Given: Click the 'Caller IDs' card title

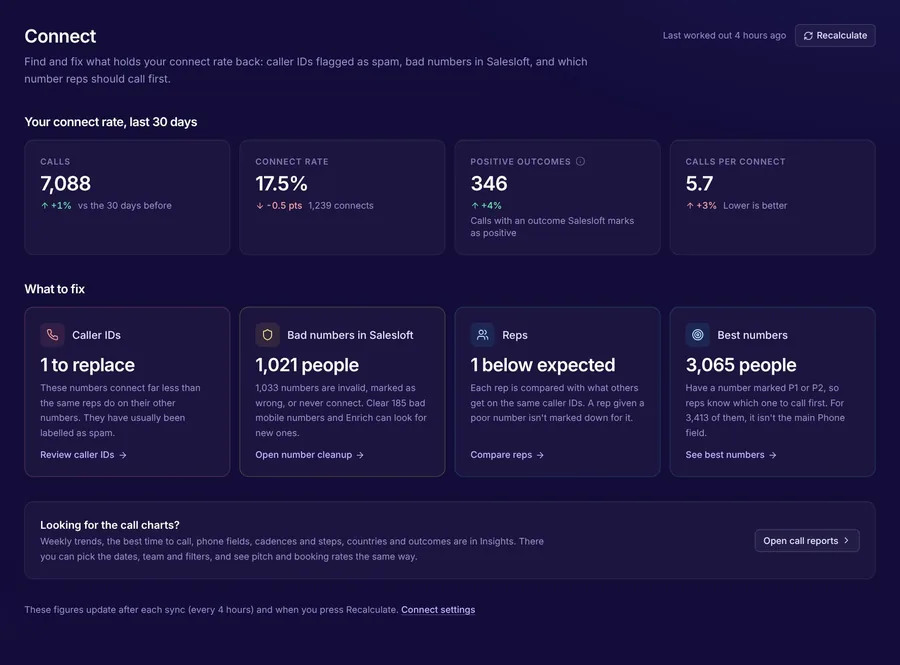Looking at the screenshot, I should point(96,335).
